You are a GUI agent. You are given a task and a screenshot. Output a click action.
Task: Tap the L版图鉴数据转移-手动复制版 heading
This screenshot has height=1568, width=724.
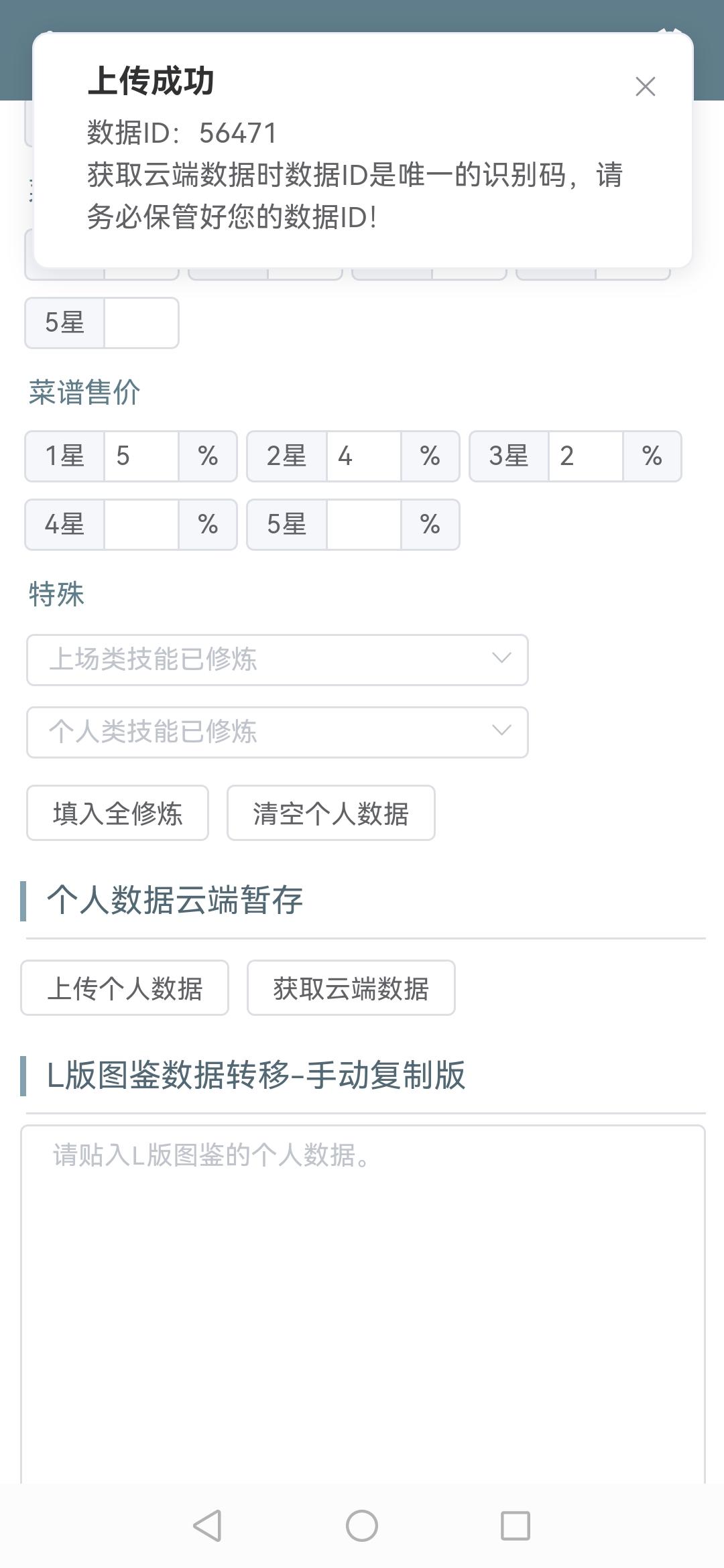pos(256,1075)
